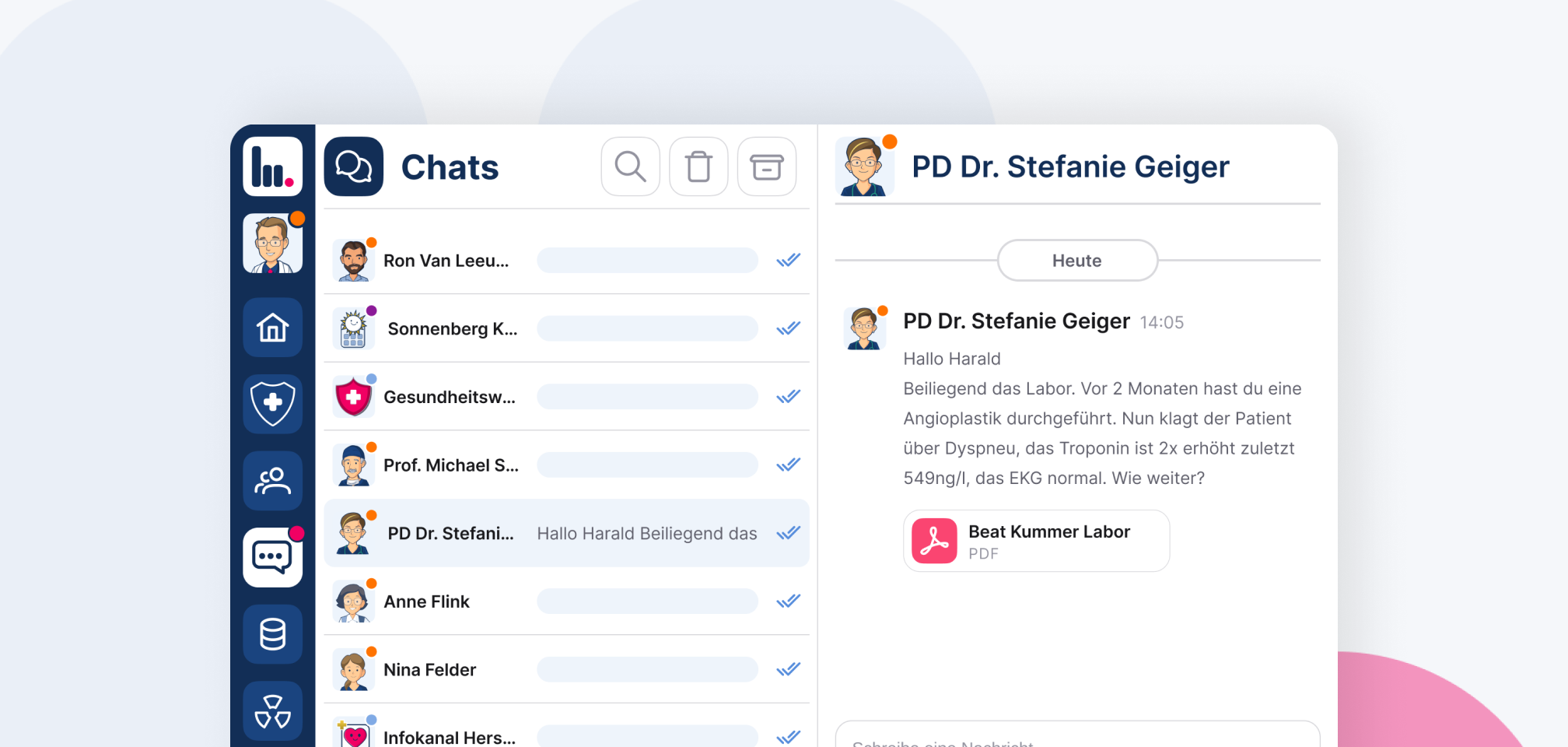Open the database sidebar icon
Viewport: 1568px width, 747px height.
[x=272, y=634]
